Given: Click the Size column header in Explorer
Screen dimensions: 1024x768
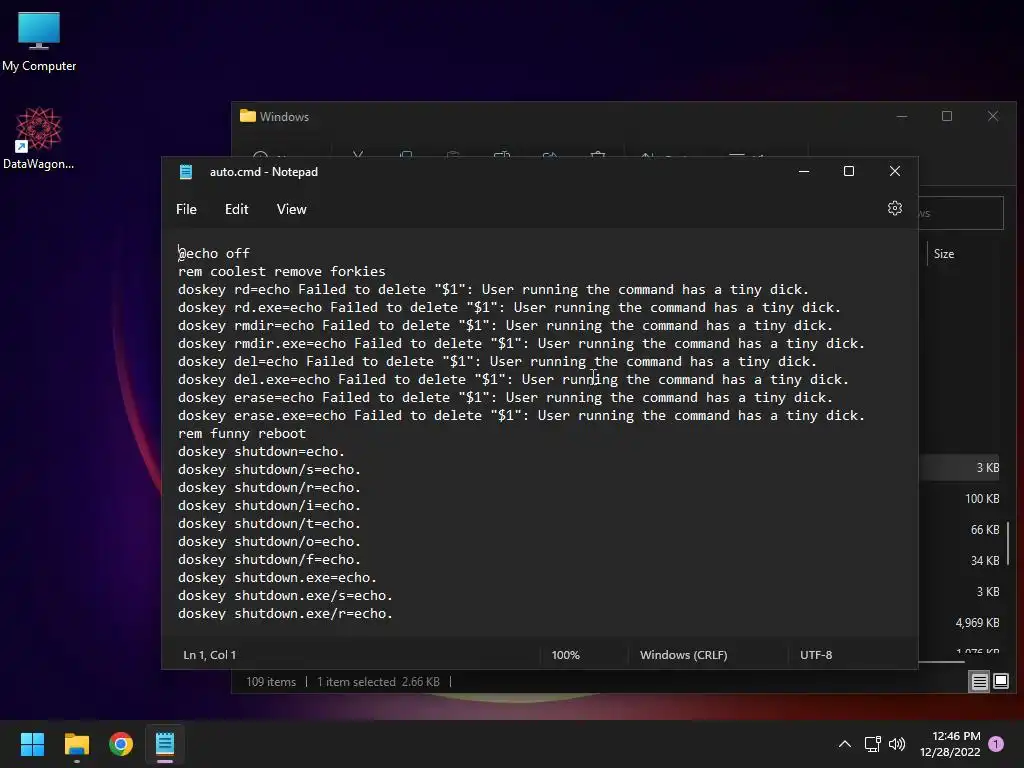Looking at the screenshot, I should pyautogui.click(x=944, y=254).
